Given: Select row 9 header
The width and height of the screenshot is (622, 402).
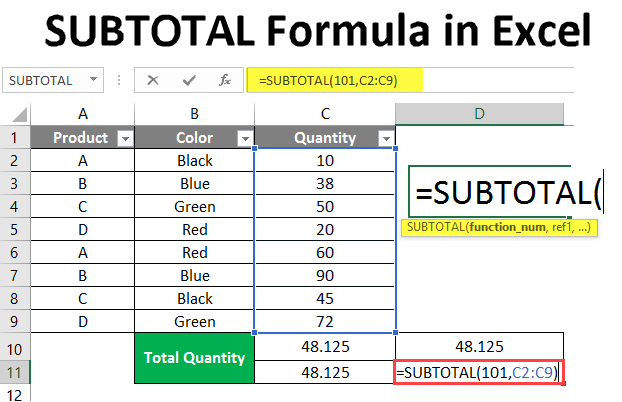Looking at the screenshot, I should click(x=15, y=322).
